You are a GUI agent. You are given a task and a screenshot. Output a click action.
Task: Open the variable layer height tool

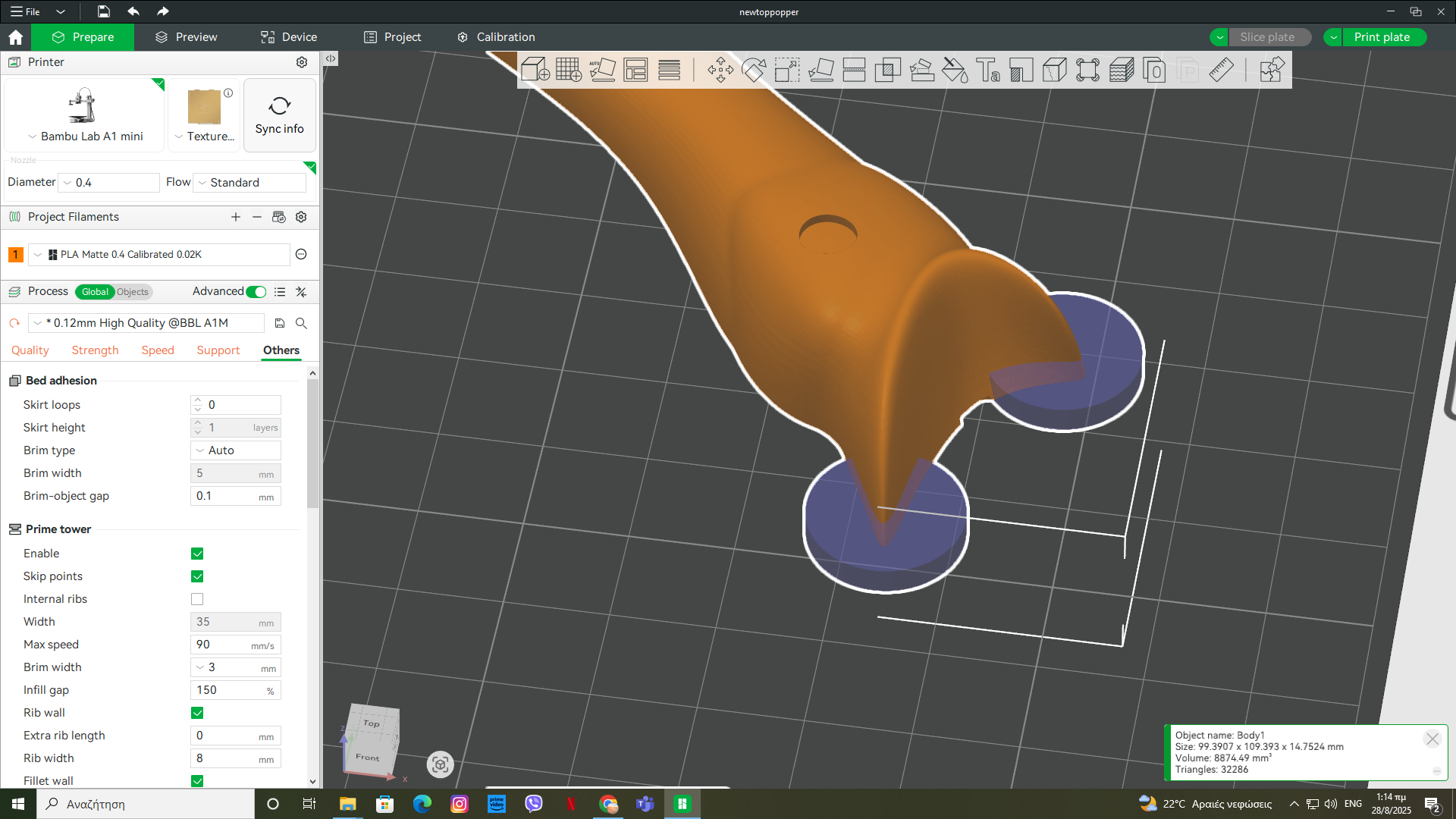(669, 70)
